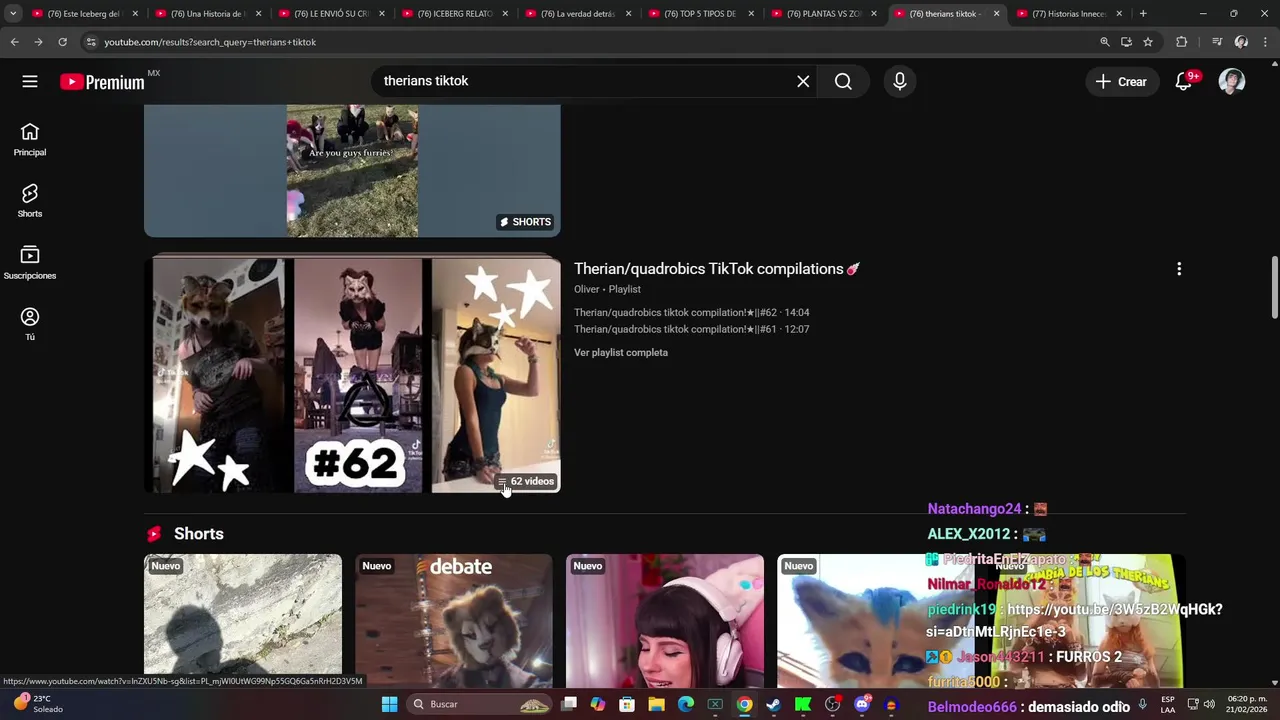Image resolution: width=1280 pixels, height=720 pixels.
Task: Open Chrome profile avatar
Action: [1241, 42]
